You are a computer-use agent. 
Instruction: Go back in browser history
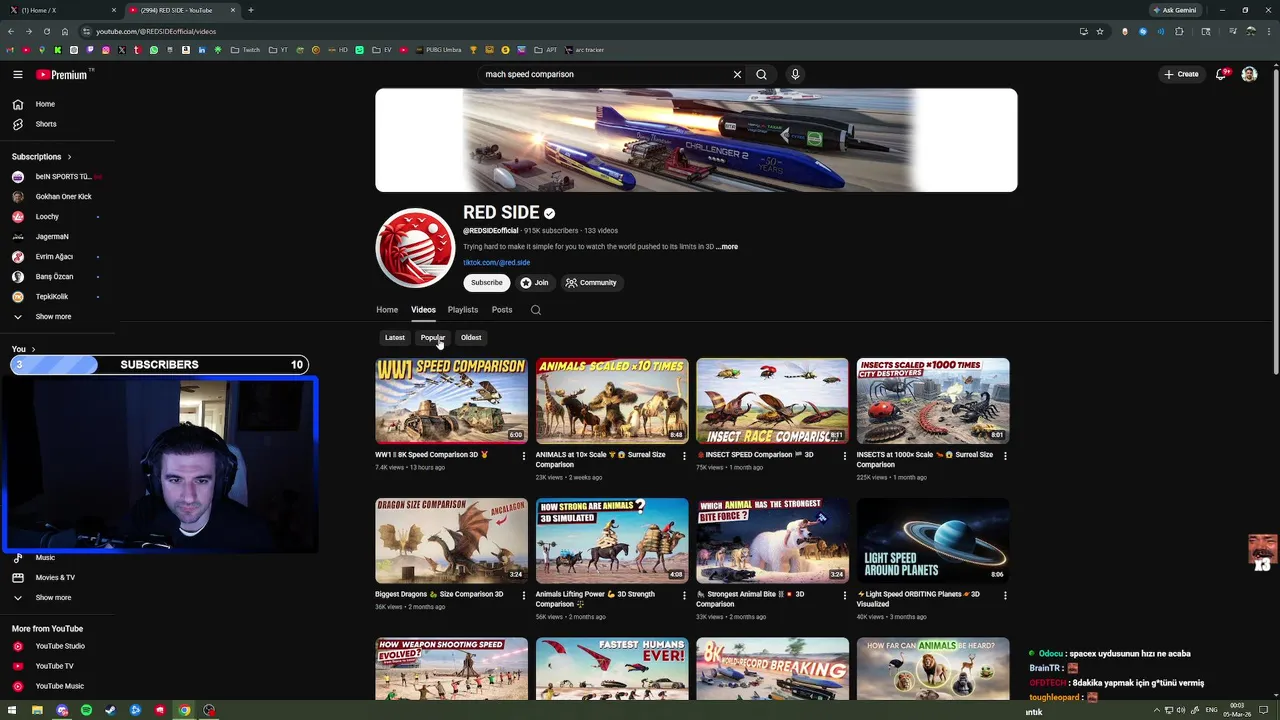11,31
